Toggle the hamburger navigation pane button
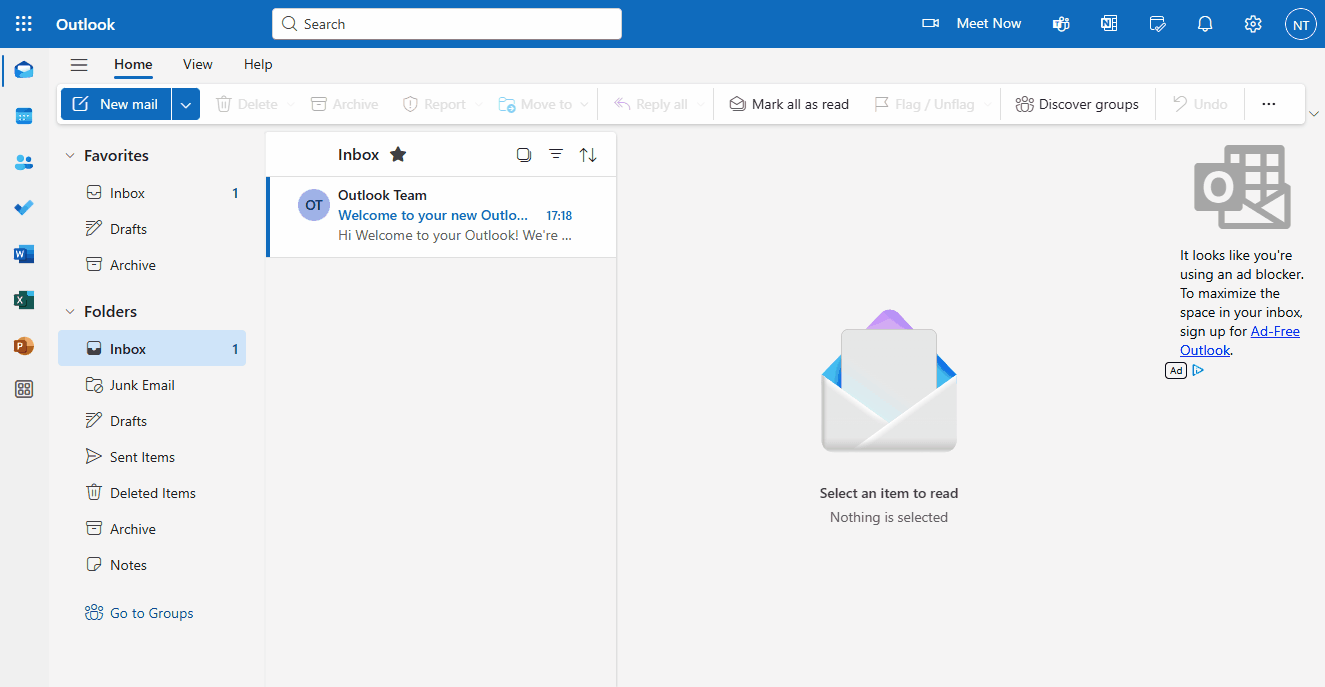 point(79,65)
